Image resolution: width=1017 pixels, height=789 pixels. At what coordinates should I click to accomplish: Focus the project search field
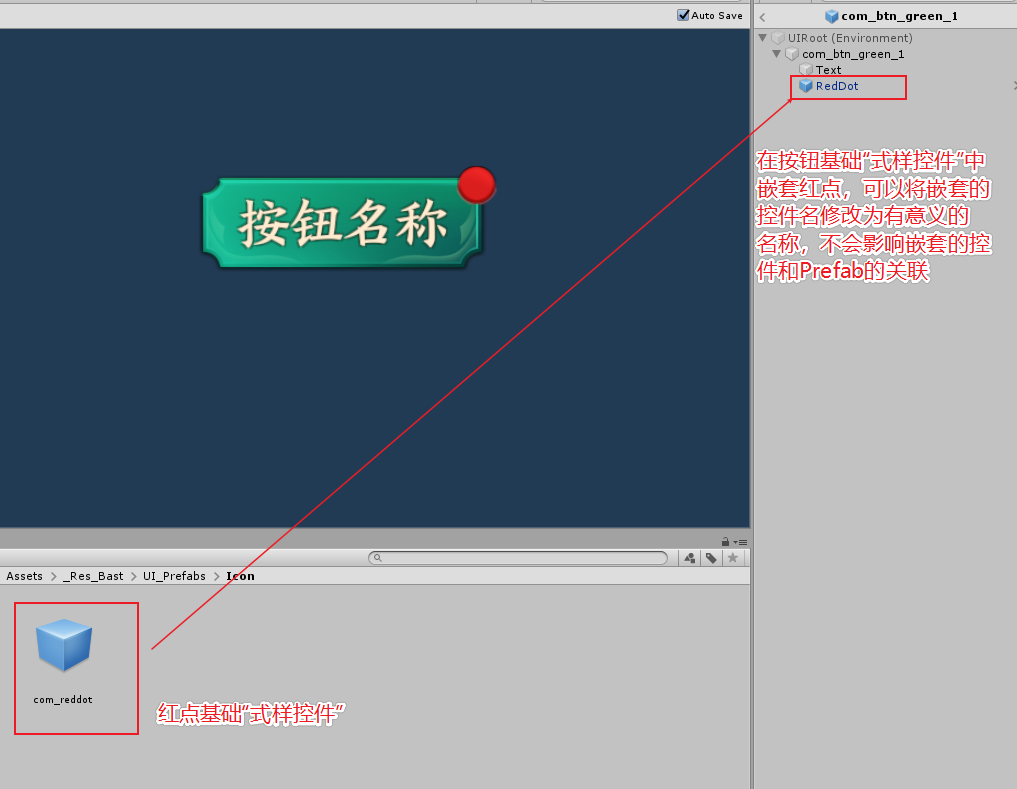518,558
